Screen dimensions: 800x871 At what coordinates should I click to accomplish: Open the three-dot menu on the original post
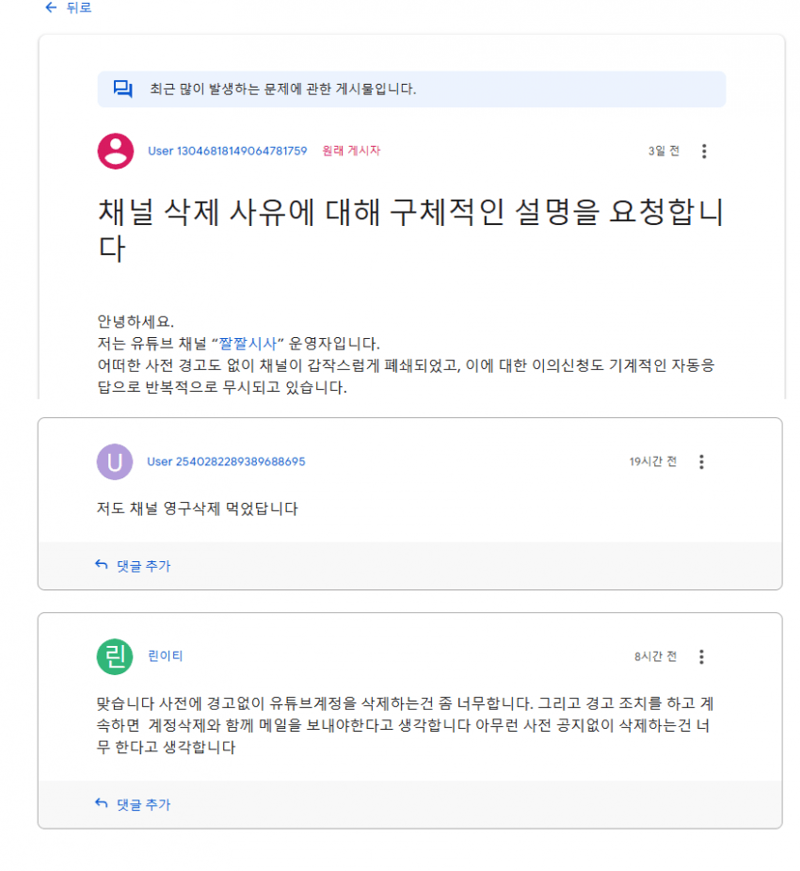click(704, 151)
